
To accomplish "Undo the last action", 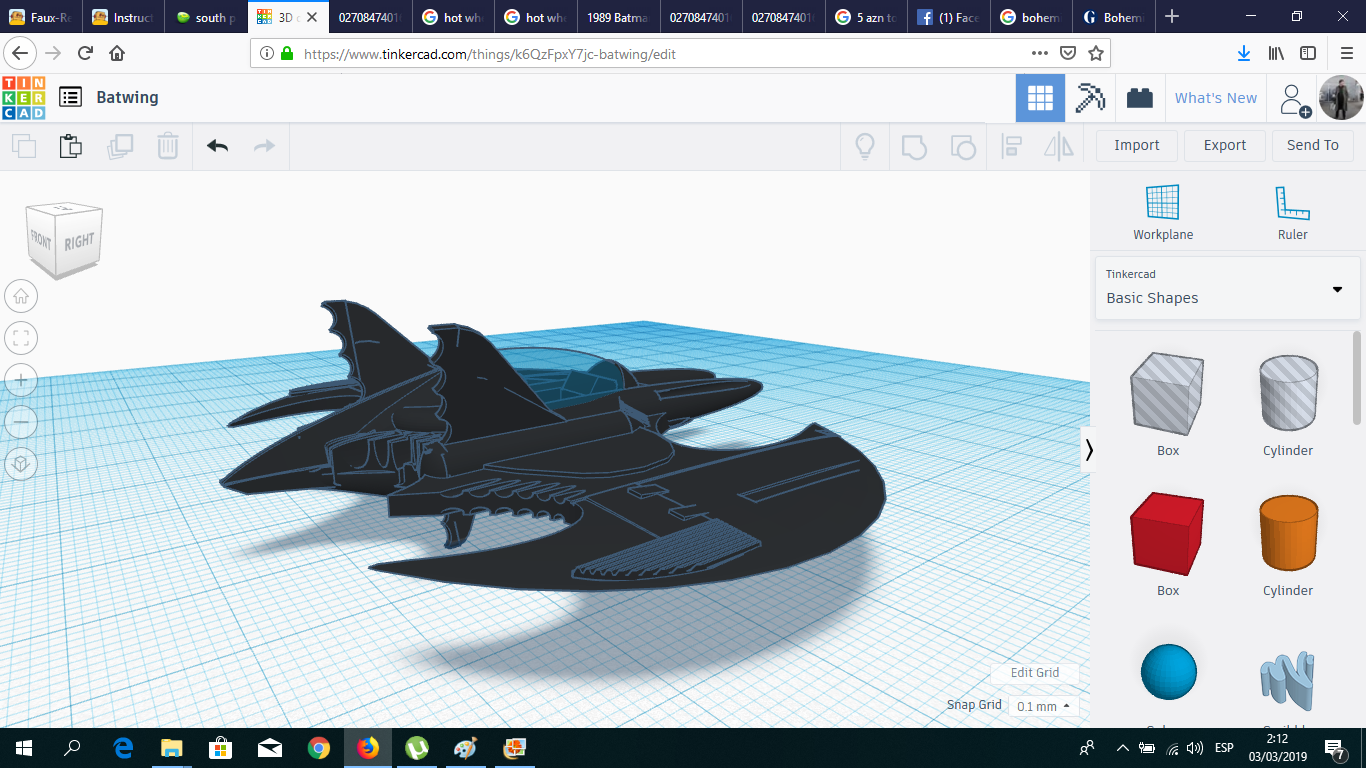I will coord(217,146).
